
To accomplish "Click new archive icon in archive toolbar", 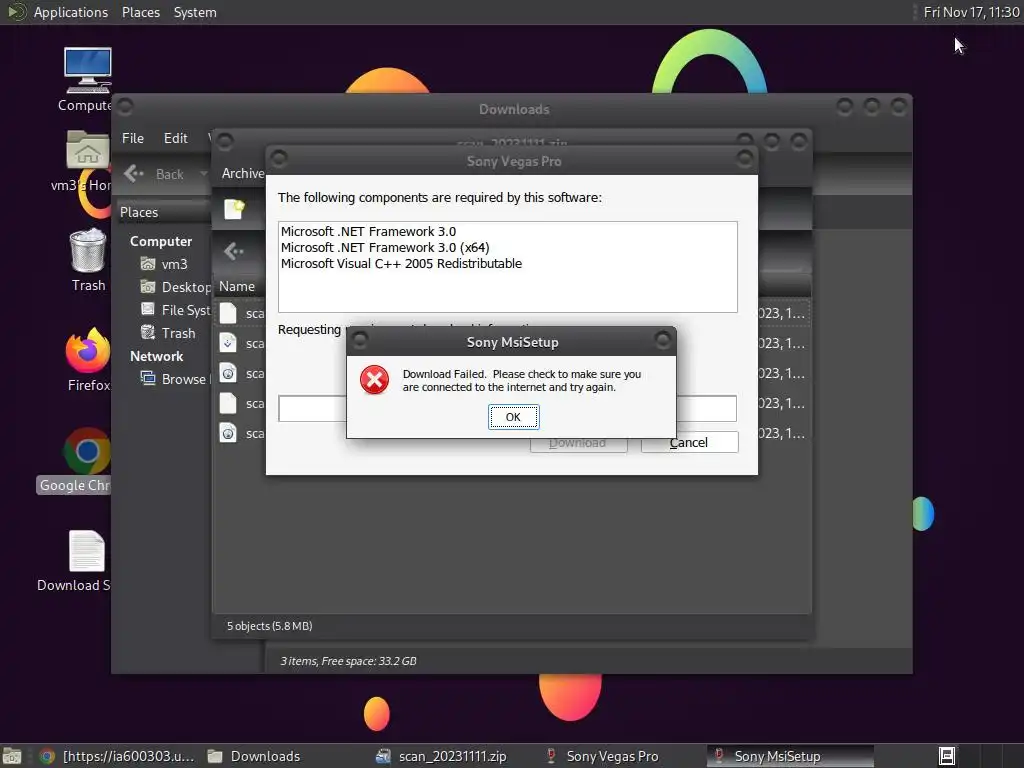I will pos(234,209).
